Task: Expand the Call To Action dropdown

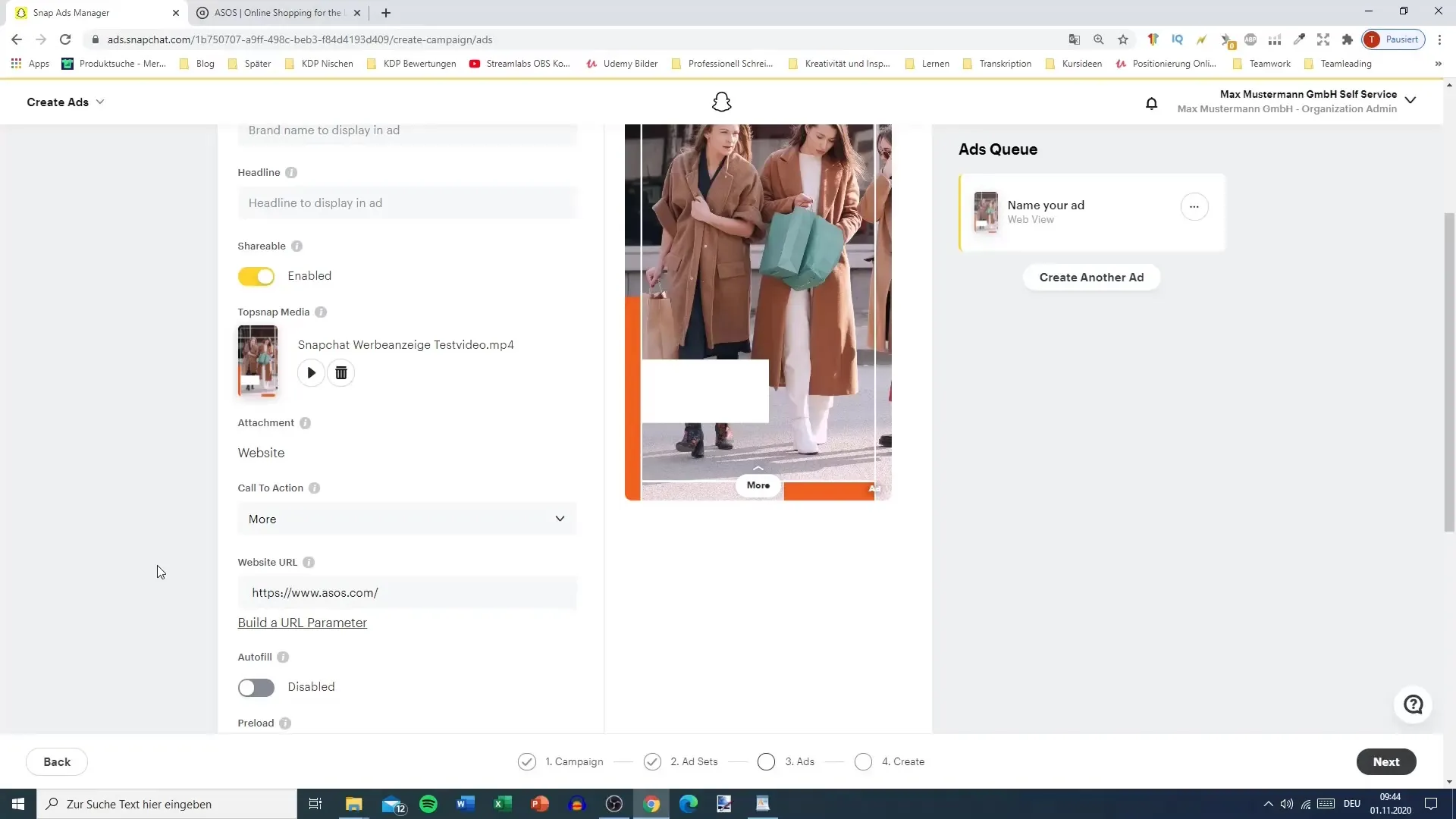Action: pyautogui.click(x=407, y=519)
